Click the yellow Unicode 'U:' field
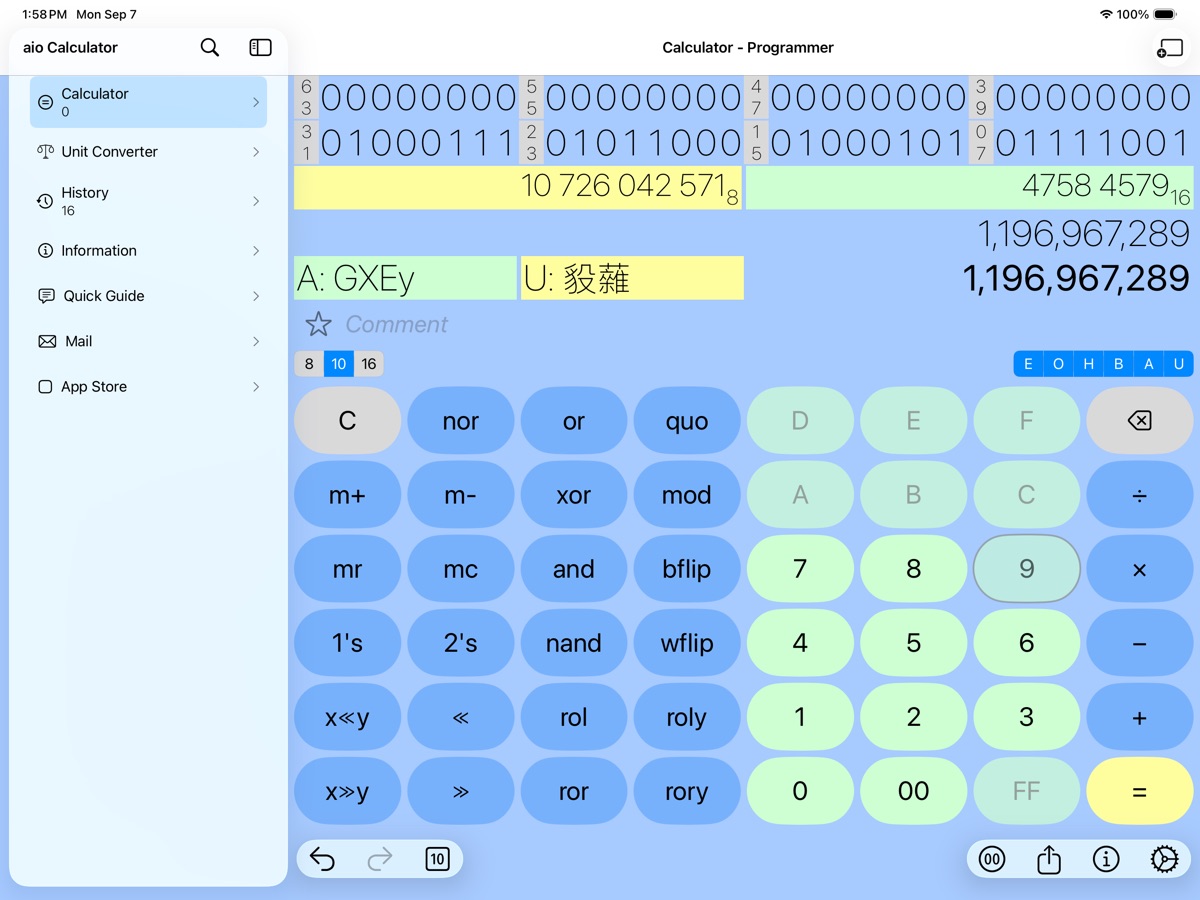The image size is (1200, 900). tap(632, 278)
